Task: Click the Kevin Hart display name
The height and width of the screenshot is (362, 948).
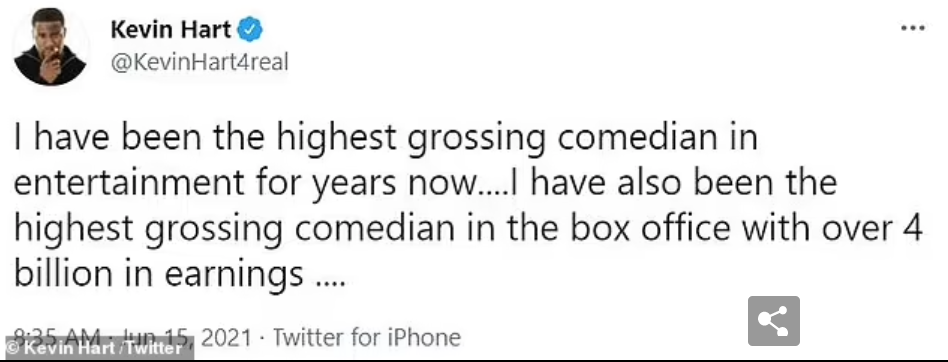Action: pyautogui.click(x=169, y=30)
